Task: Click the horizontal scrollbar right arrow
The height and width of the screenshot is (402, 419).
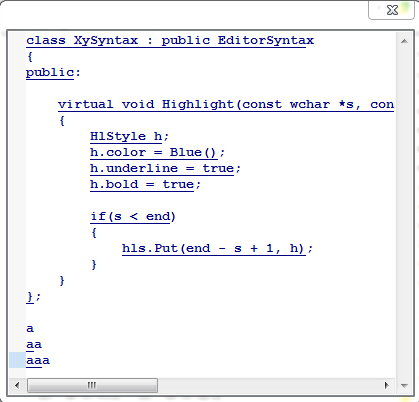Action: [387, 386]
